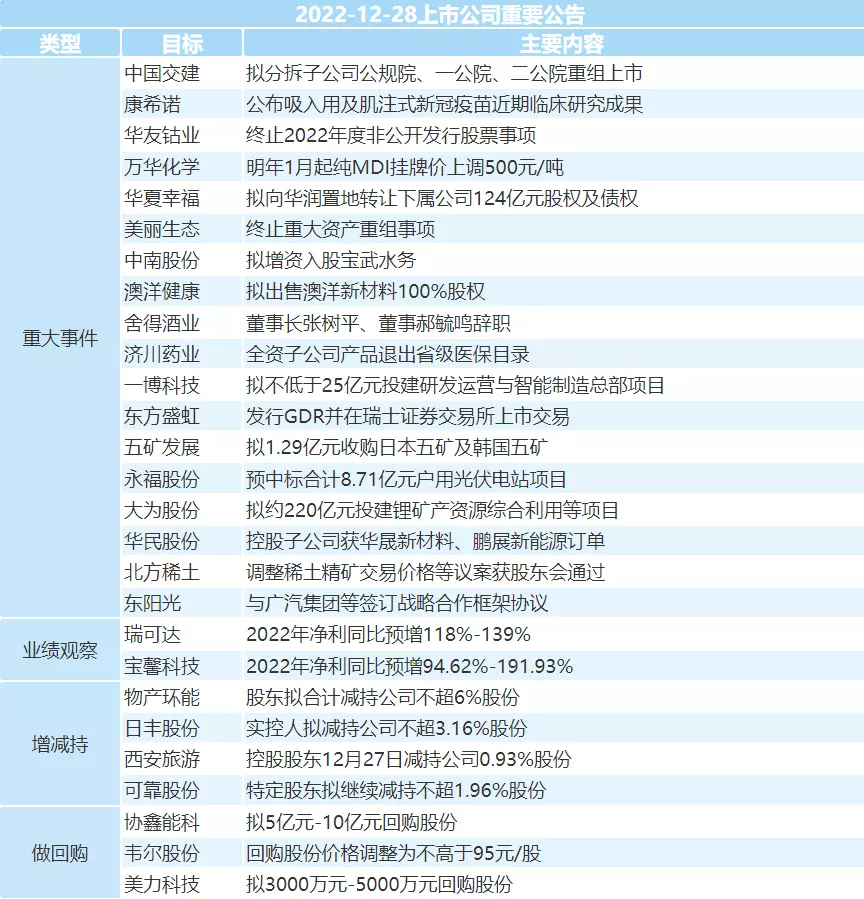
Task: Select company name 一博科技
Action: tap(162, 385)
